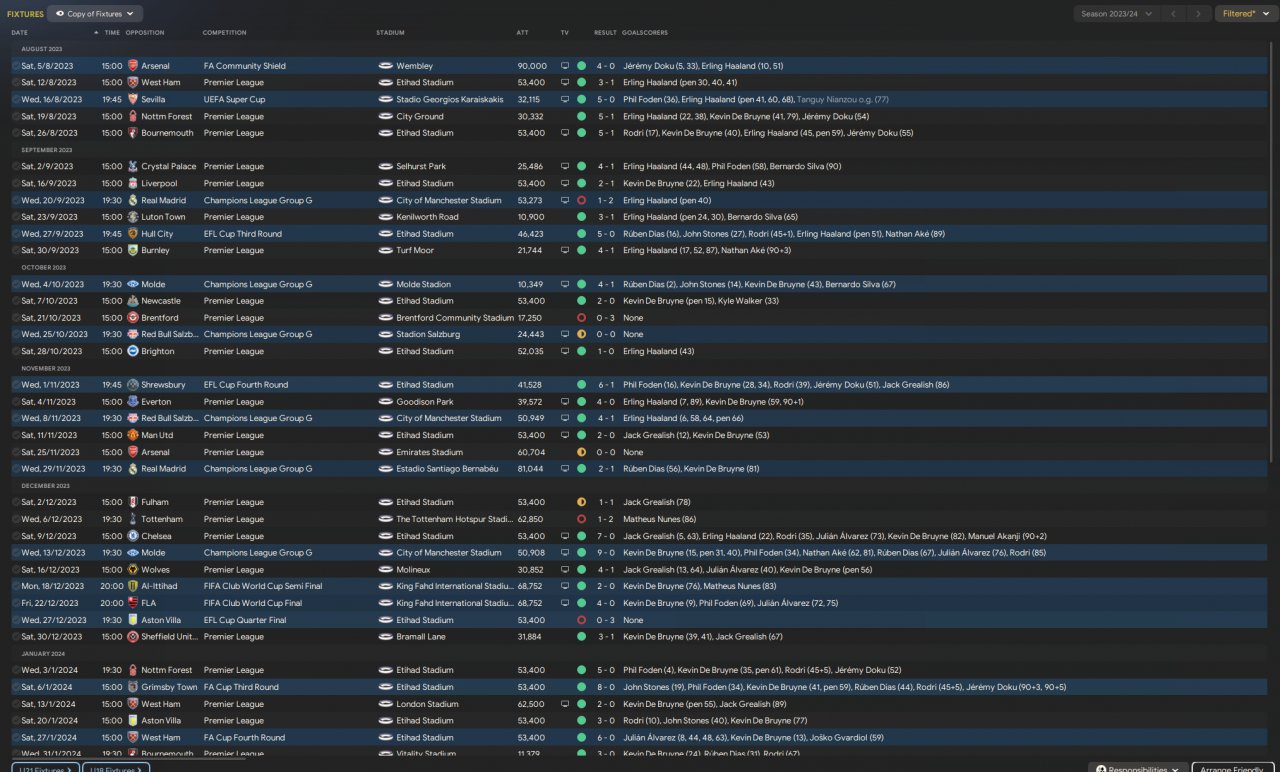
Task: Click the Sevilla club badge
Action: [x=133, y=100]
